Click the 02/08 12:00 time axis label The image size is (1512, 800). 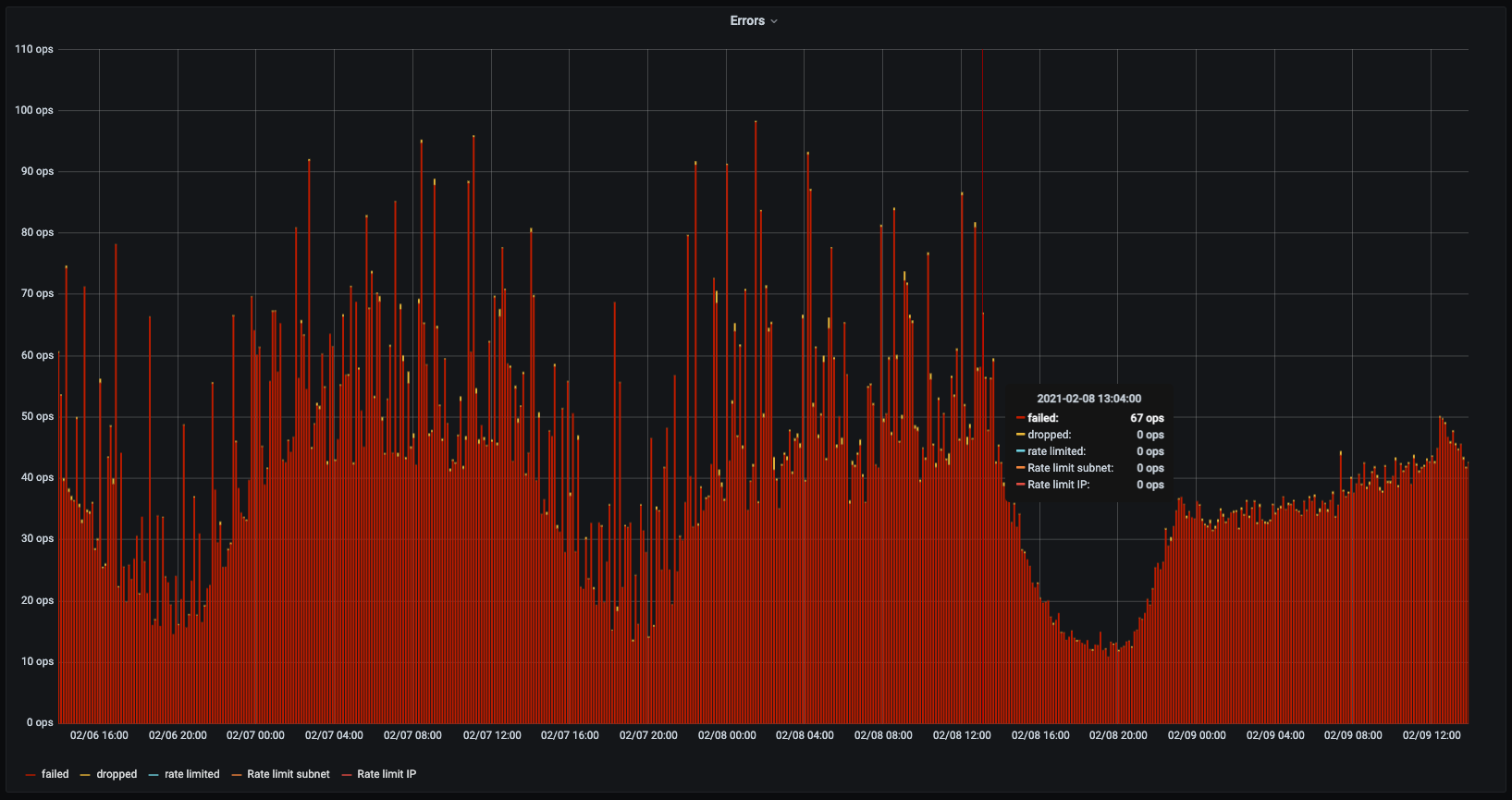tap(962, 735)
